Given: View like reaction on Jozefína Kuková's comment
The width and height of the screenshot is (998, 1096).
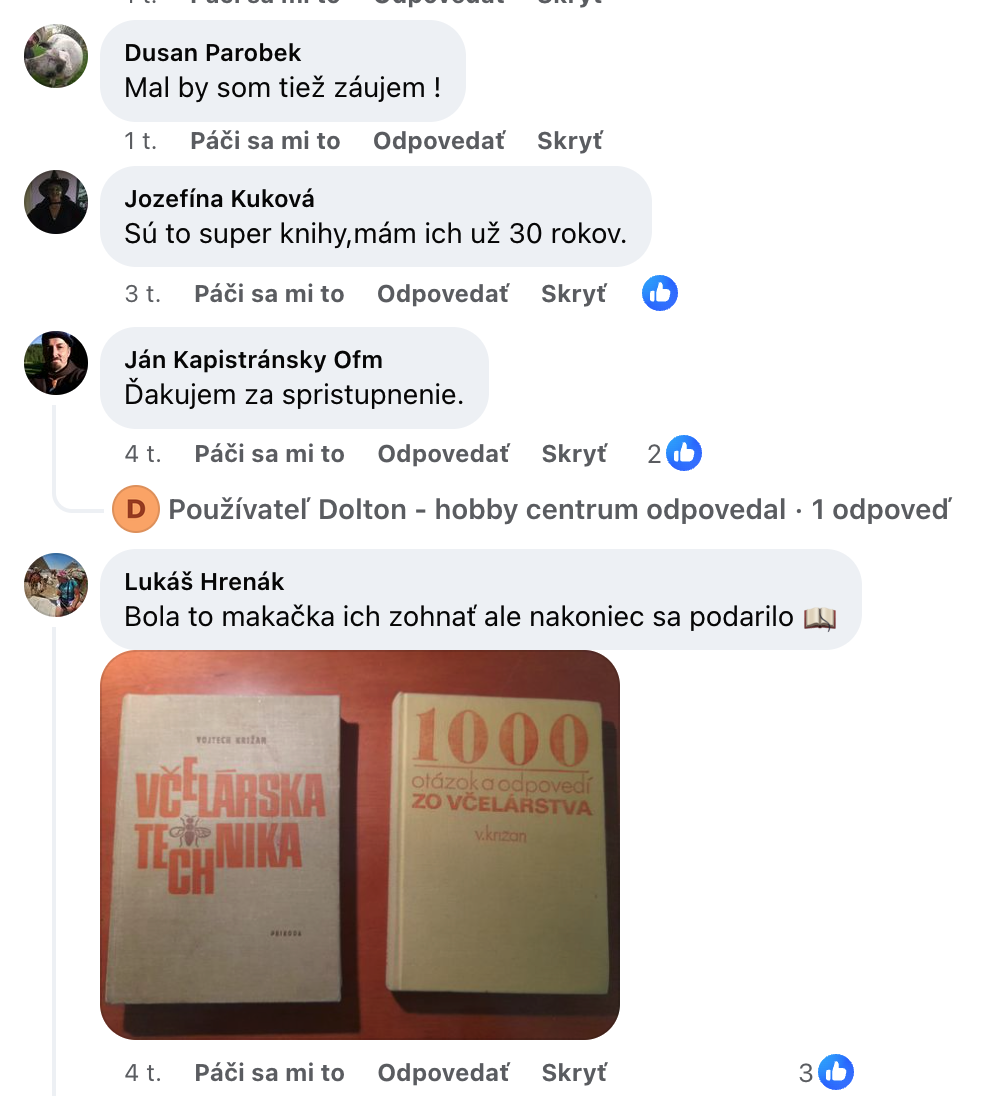Looking at the screenshot, I should [x=660, y=293].
